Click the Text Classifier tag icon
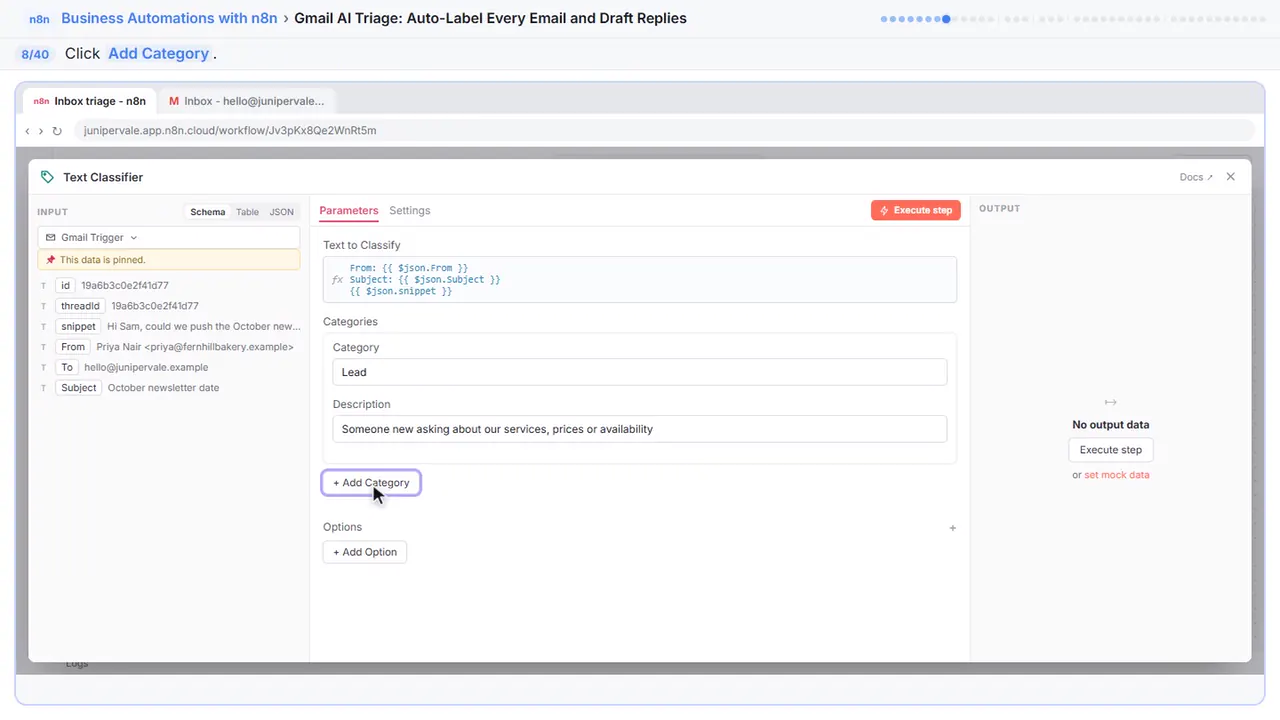Image resolution: width=1280 pixels, height=720 pixels. [x=47, y=177]
